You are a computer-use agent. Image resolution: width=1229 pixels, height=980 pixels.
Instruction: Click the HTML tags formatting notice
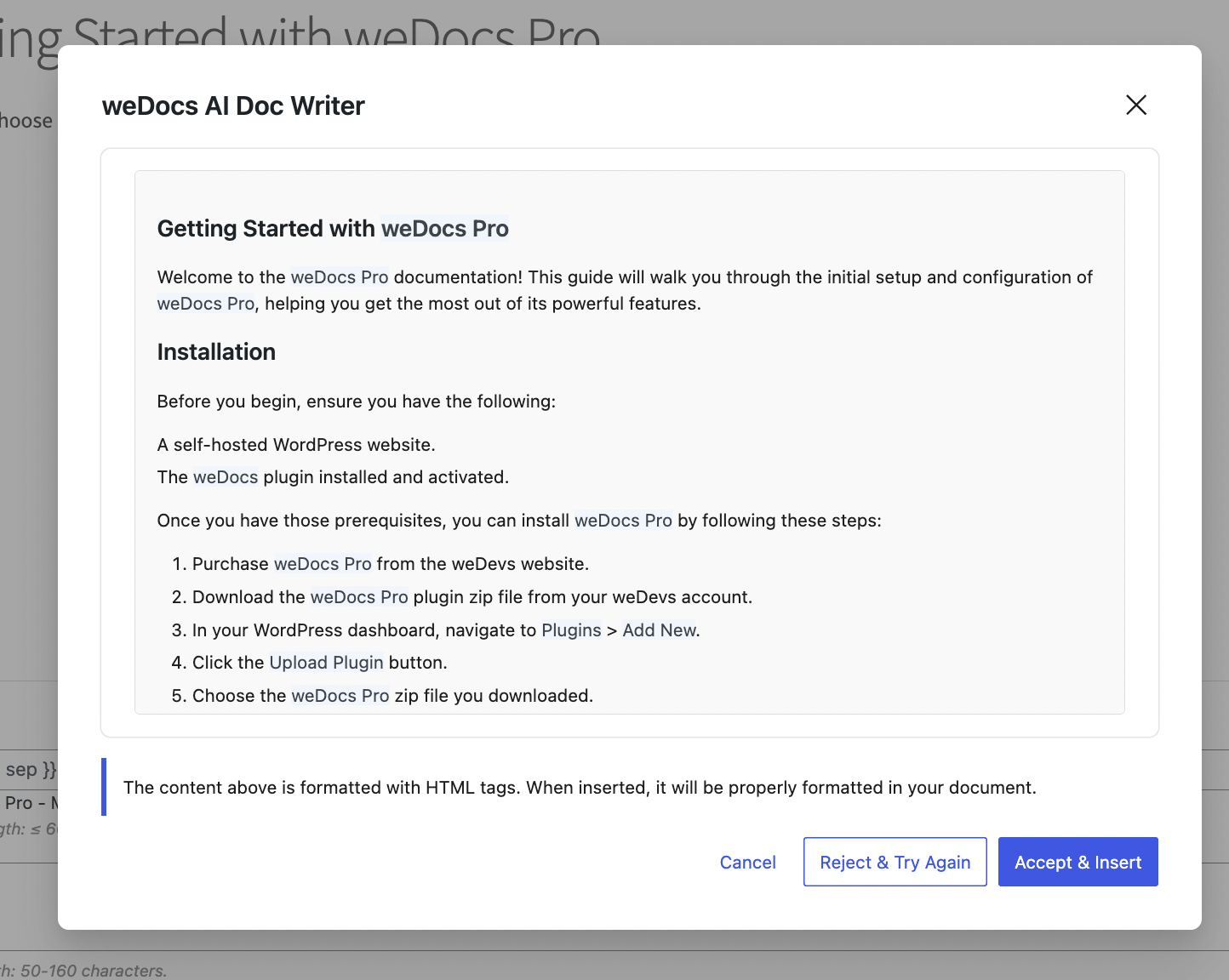tap(579, 788)
